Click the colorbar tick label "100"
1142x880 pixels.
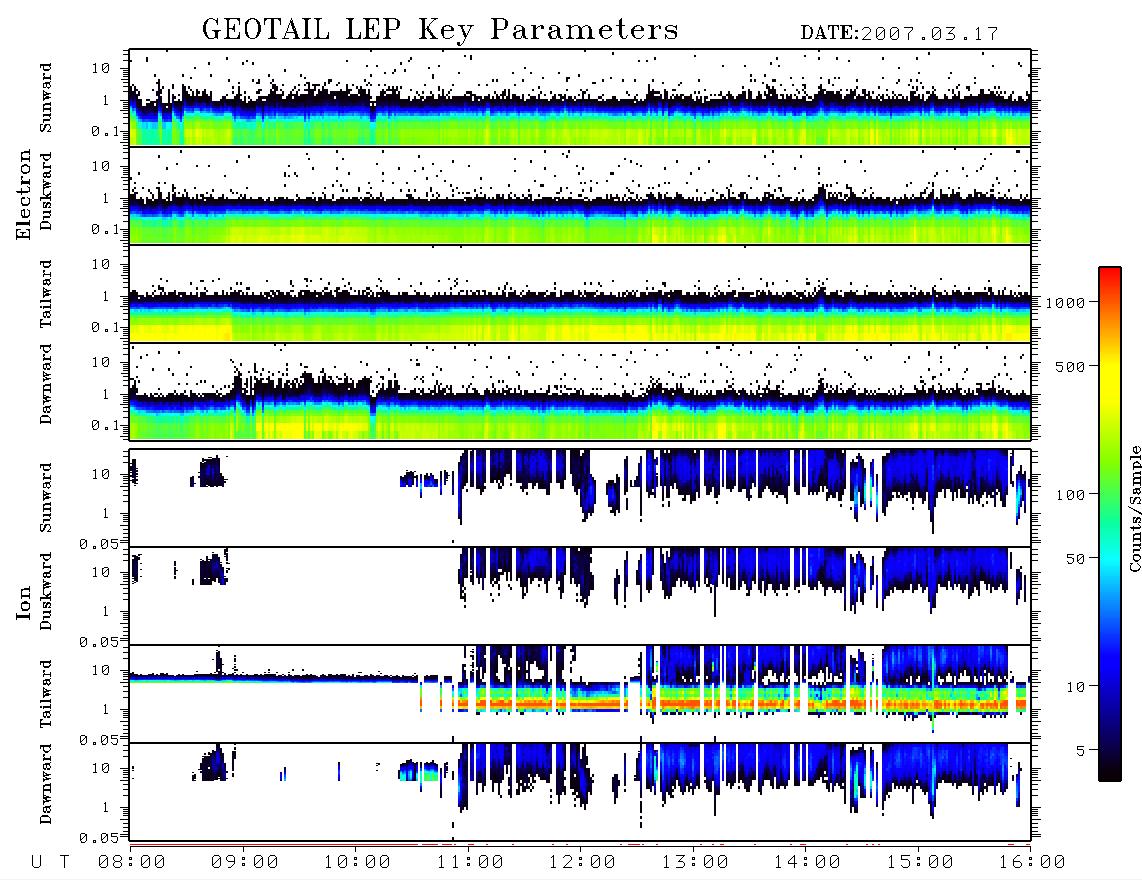point(1070,495)
